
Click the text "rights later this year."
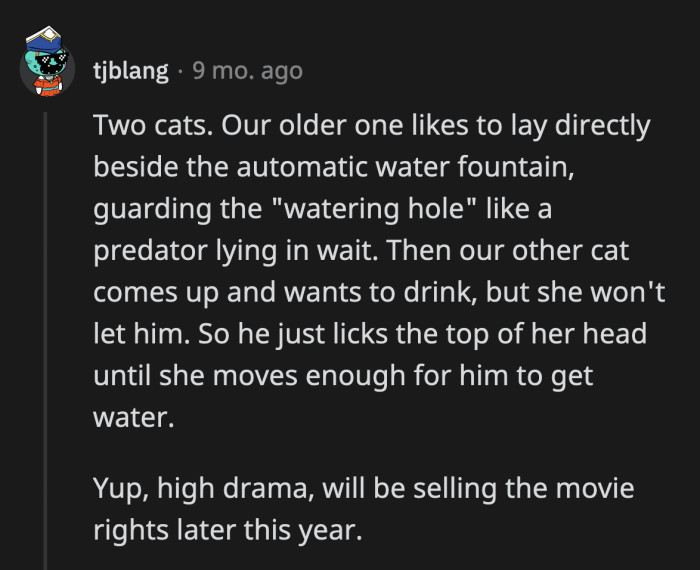click(x=225, y=530)
